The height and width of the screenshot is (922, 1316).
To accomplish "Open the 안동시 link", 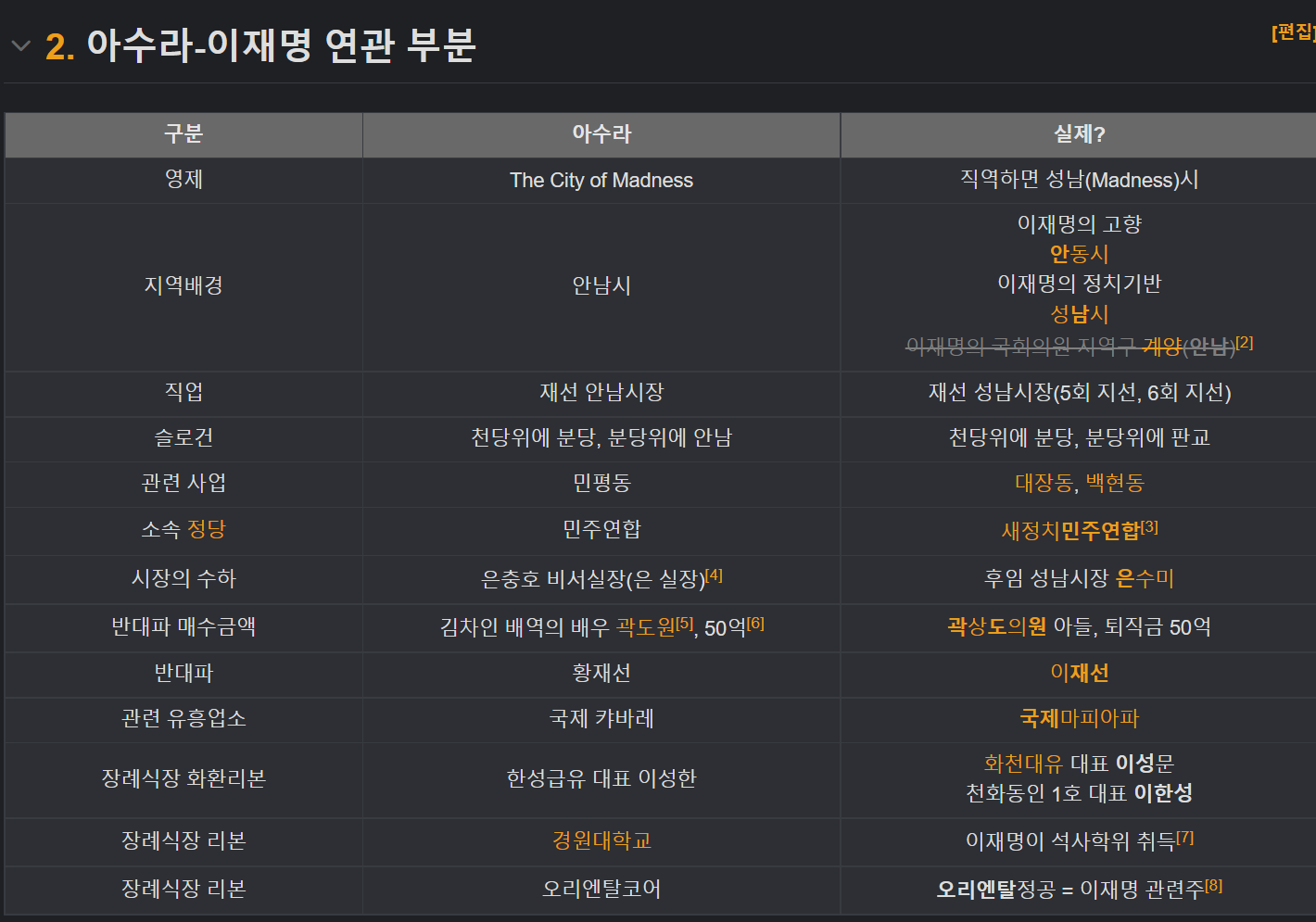I will 1079,254.
